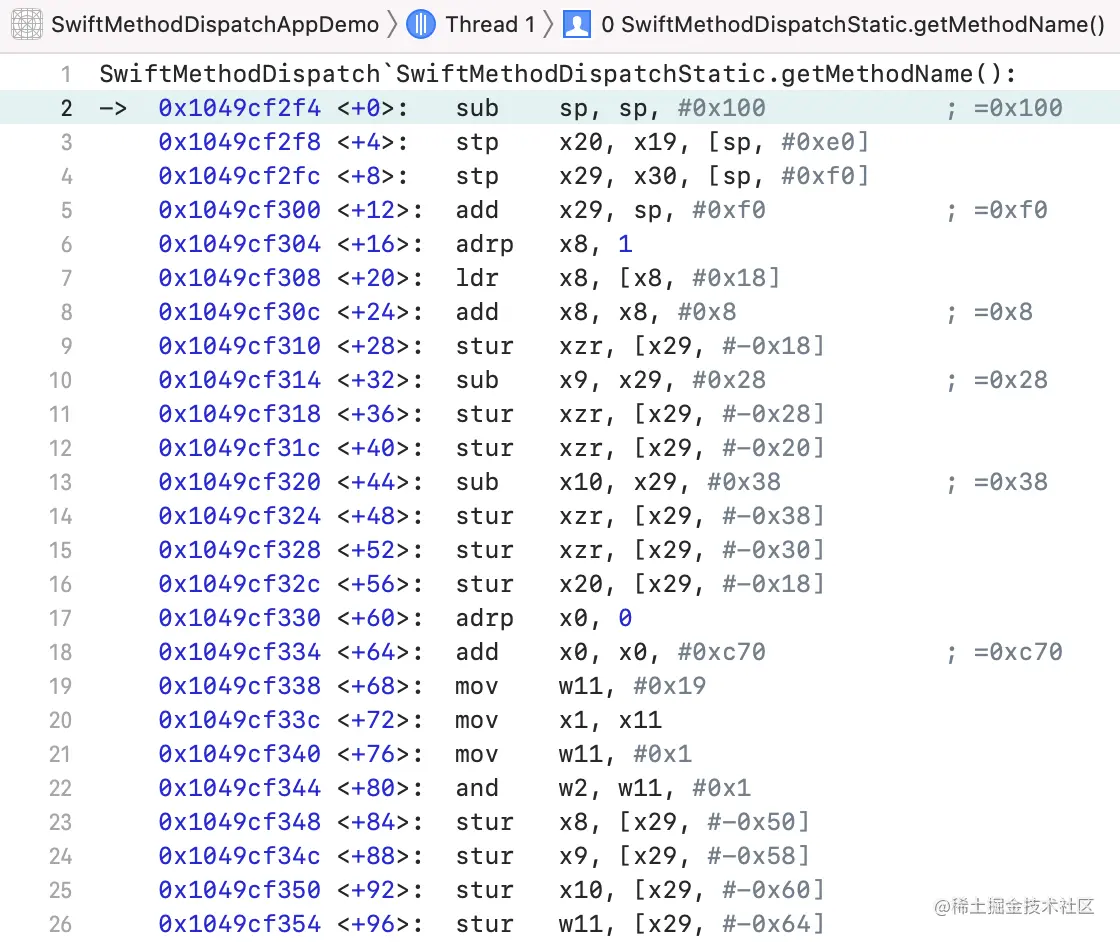The height and width of the screenshot is (942, 1120).
Task: Open Thread 1 breadcrumb item
Action: (x=490, y=24)
